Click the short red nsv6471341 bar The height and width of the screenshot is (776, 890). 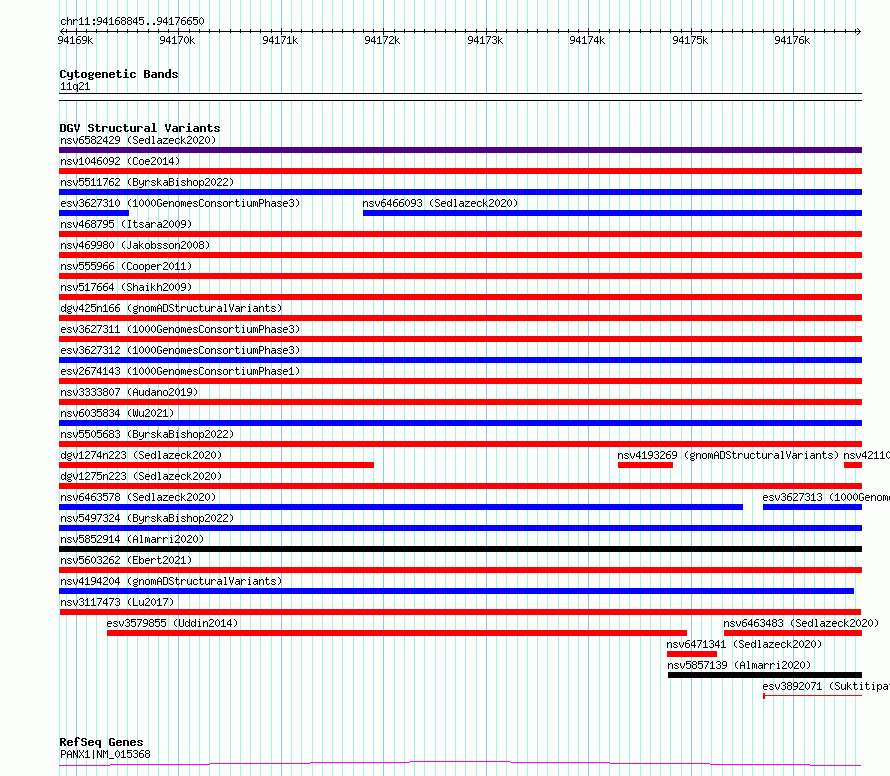(x=692, y=654)
